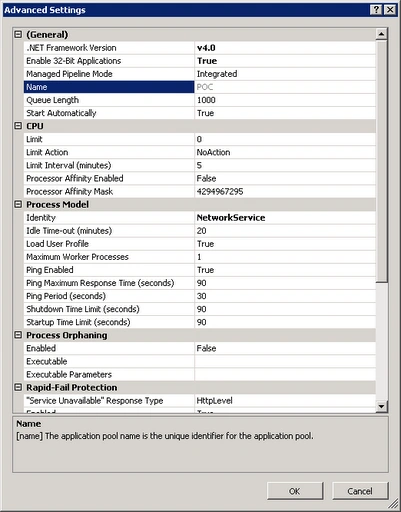The width and height of the screenshot is (401, 512).
Task: Select the Limit Action property
Action: [109, 152]
